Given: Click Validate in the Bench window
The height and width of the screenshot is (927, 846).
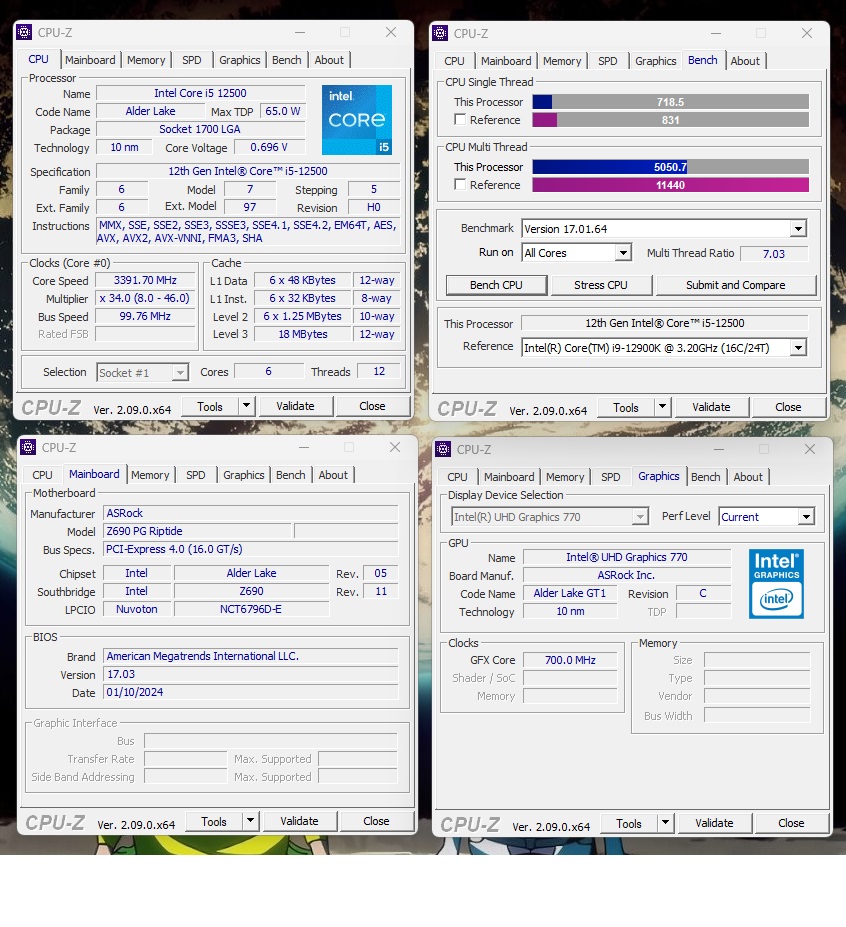Looking at the screenshot, I should pos(711,407).
